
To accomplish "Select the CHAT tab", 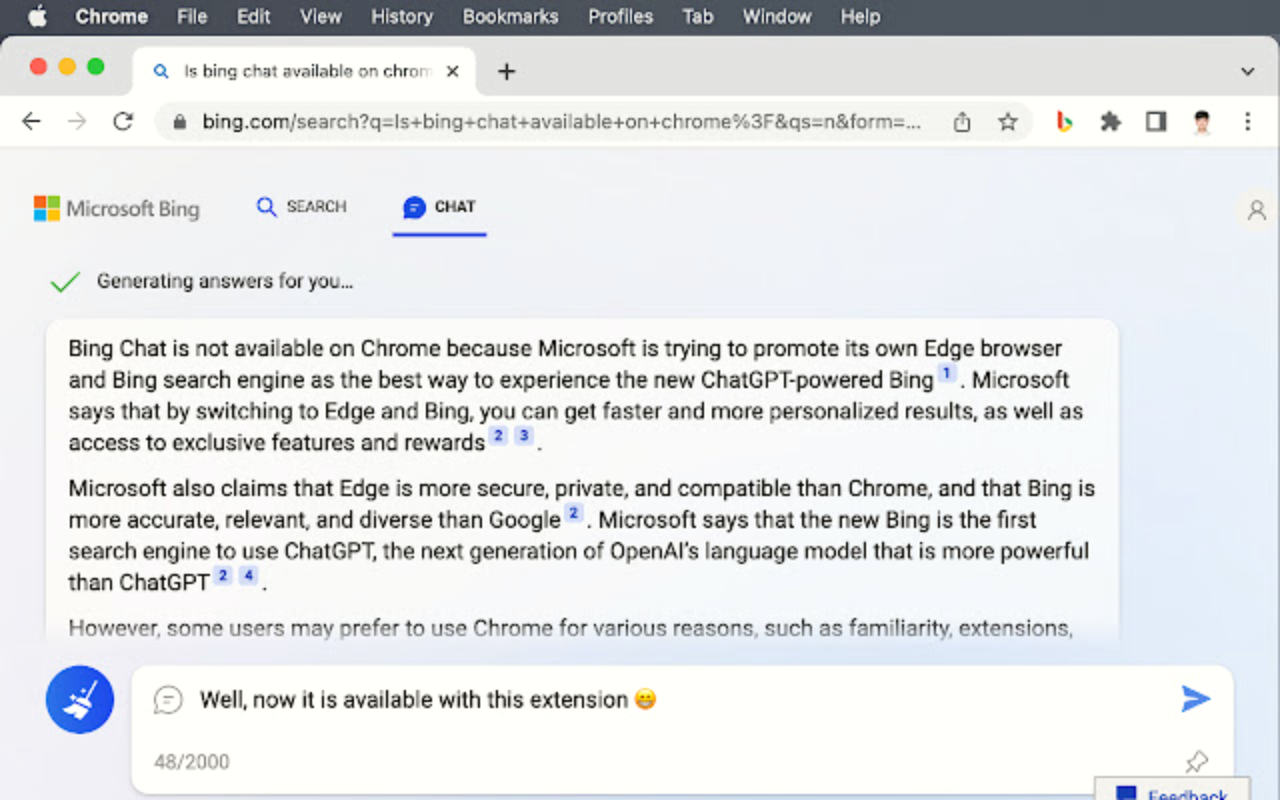I will point(439,207).
